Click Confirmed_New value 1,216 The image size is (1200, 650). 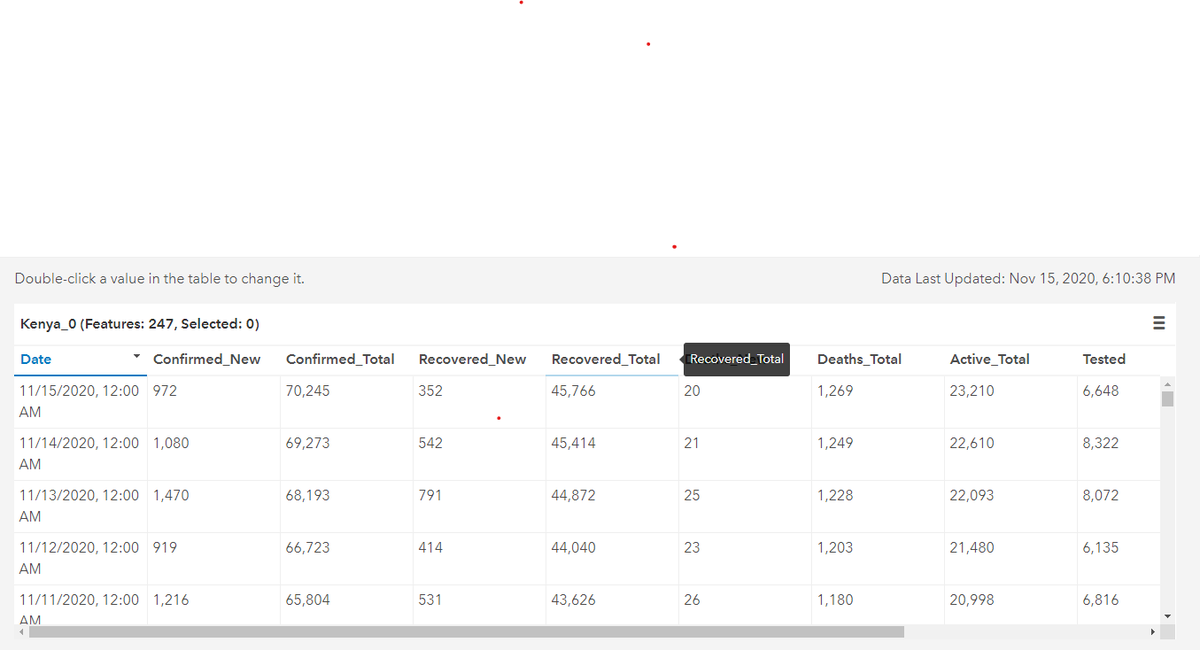click(x=171, y=600)
